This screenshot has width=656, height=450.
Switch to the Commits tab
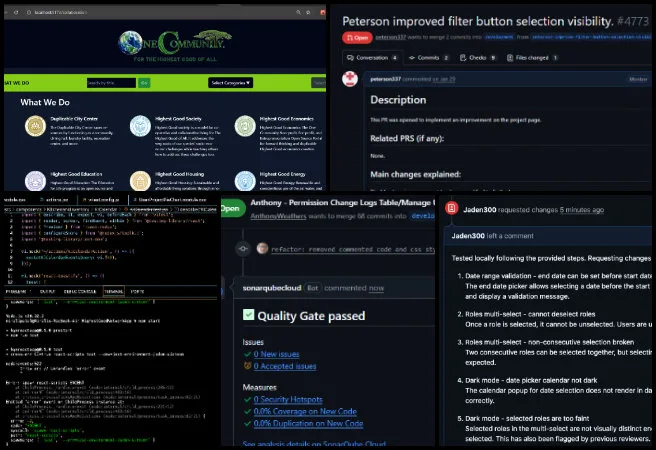[428, 58]
